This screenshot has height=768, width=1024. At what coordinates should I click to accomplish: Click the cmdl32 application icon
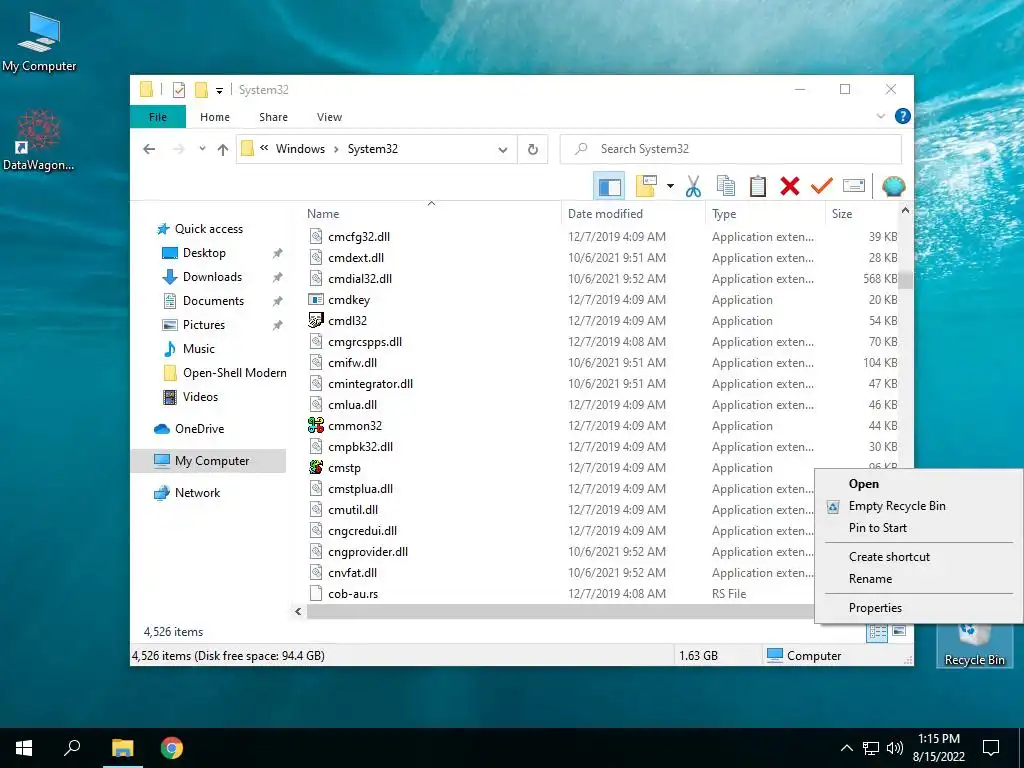point(316,321)
